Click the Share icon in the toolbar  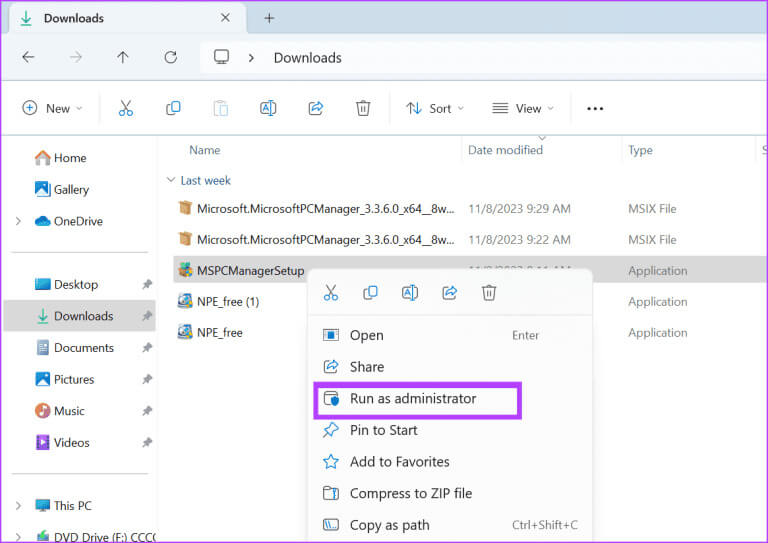(315, 108)
